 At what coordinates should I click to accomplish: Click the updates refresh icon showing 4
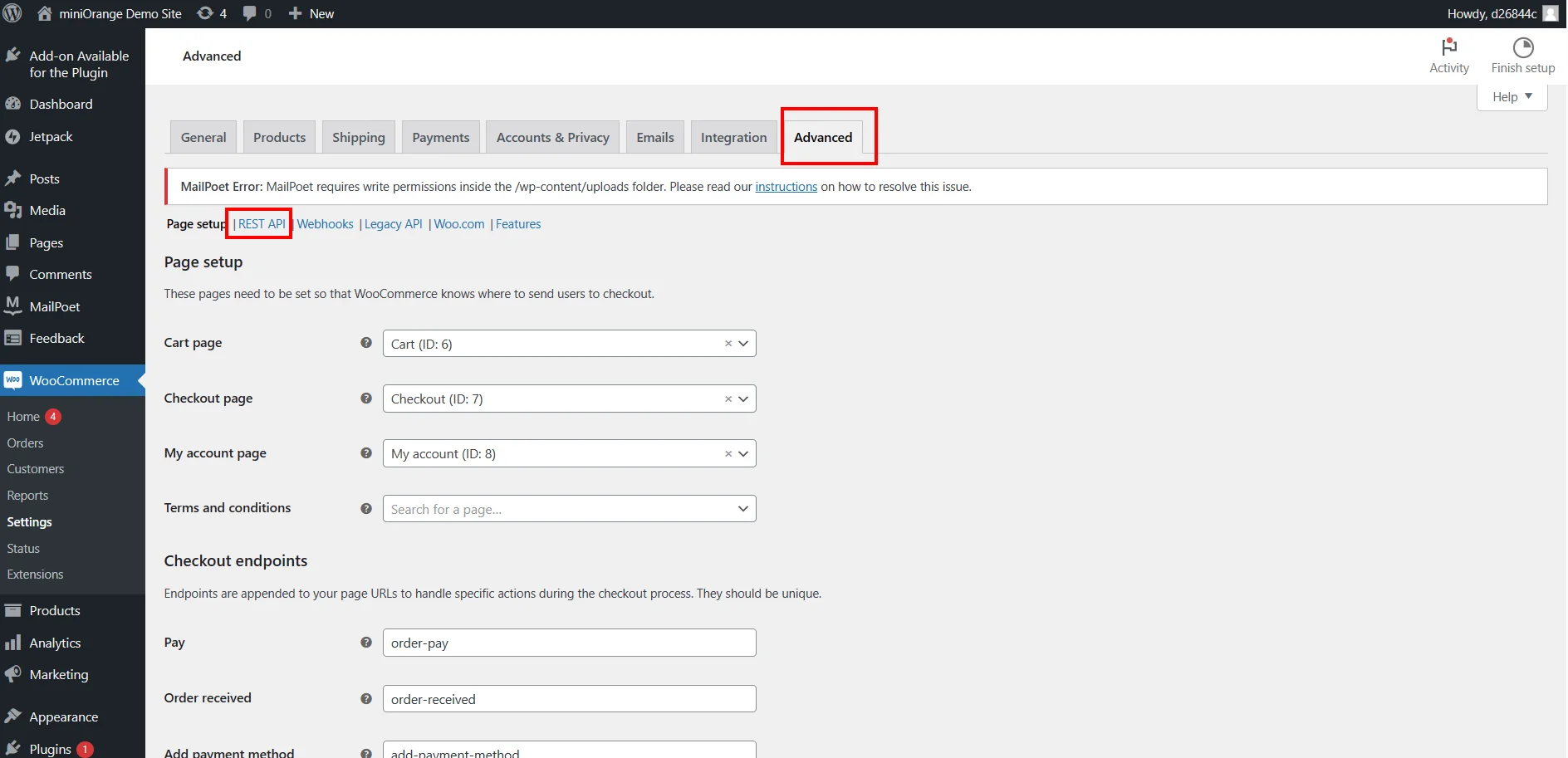point(205,12)
